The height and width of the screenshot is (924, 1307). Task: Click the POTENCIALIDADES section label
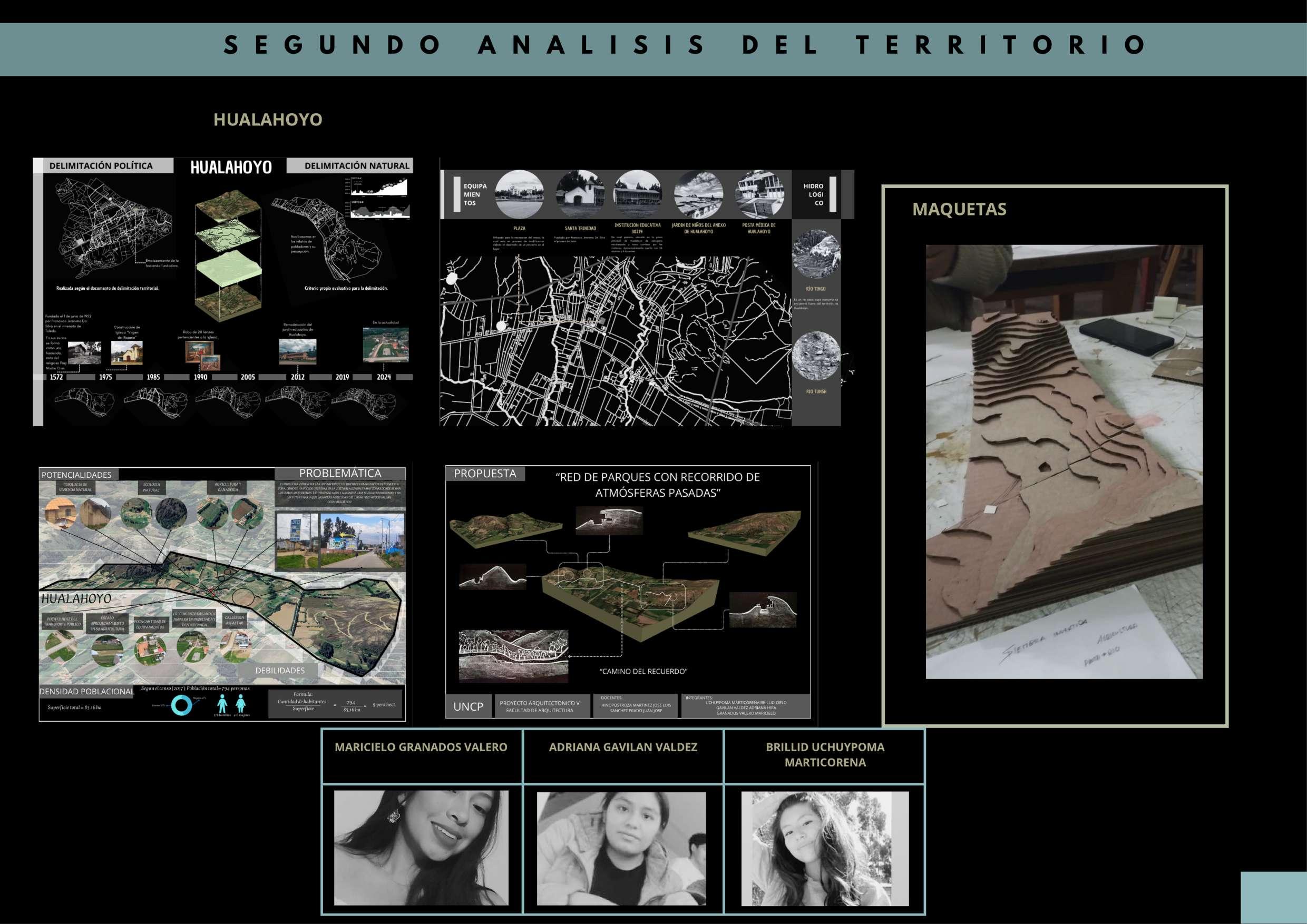pyautogui.click(x=77, y=475)
